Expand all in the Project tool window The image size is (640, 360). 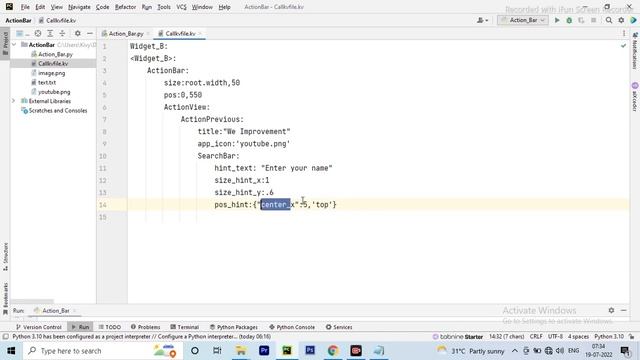[50, 33]
